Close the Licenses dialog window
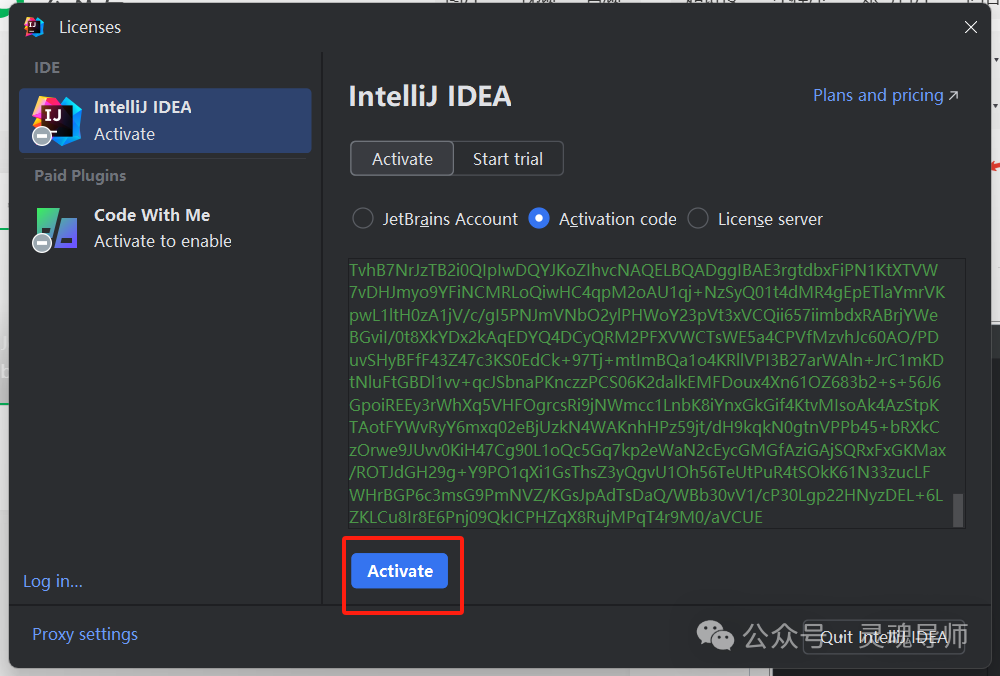Image resolution: width=1000 pixels, height=676 pixels. pos(970,28)
